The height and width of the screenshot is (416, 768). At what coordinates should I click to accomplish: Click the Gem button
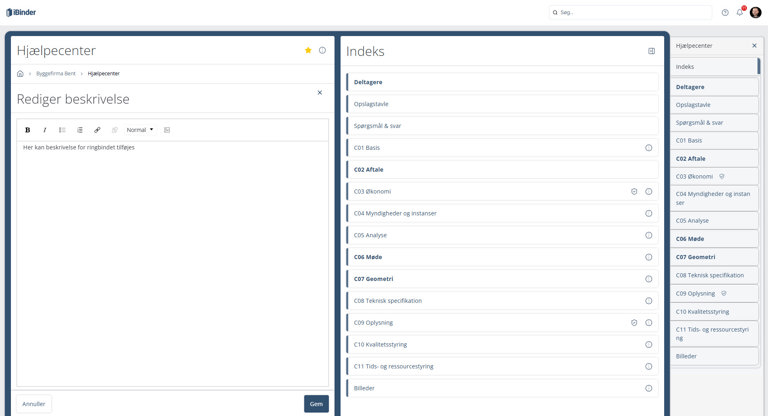click(x=316, y=404)
